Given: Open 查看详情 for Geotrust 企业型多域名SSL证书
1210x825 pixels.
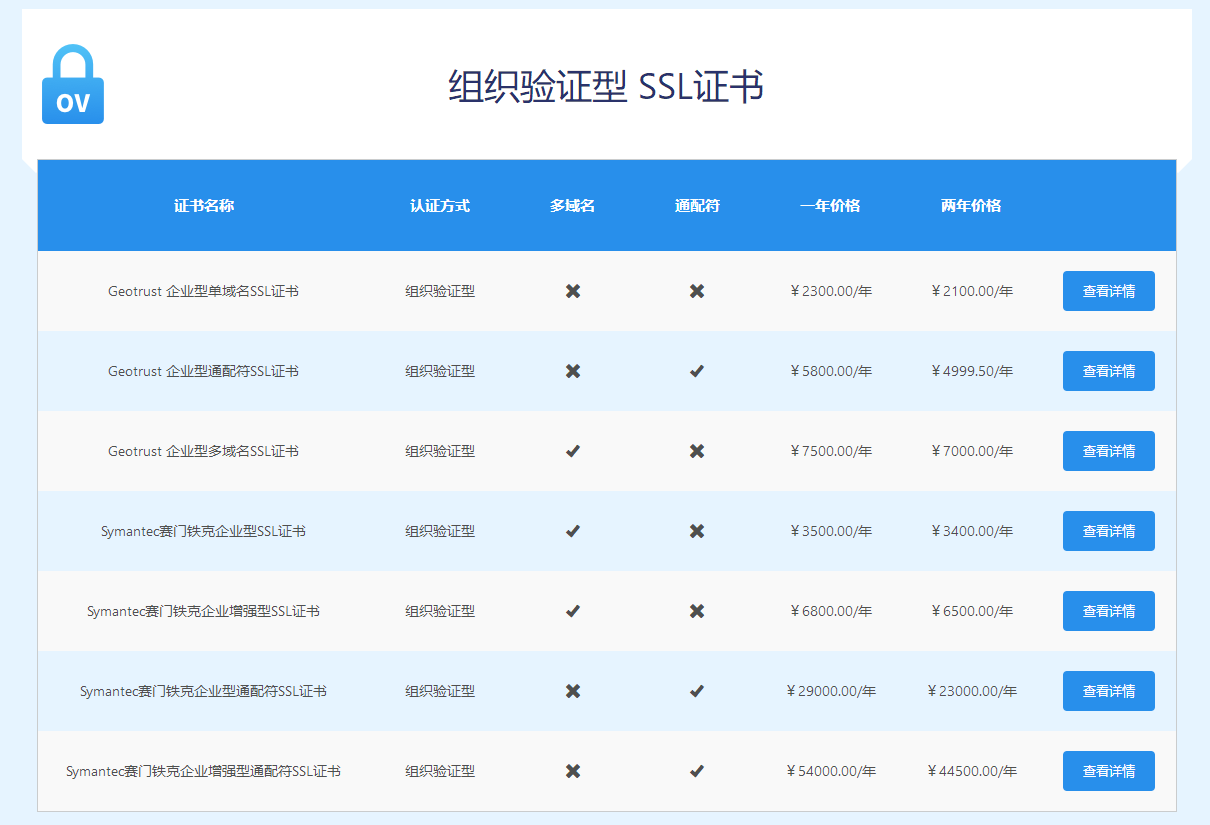Looking at the screenshot, I should coord(1109,451).
